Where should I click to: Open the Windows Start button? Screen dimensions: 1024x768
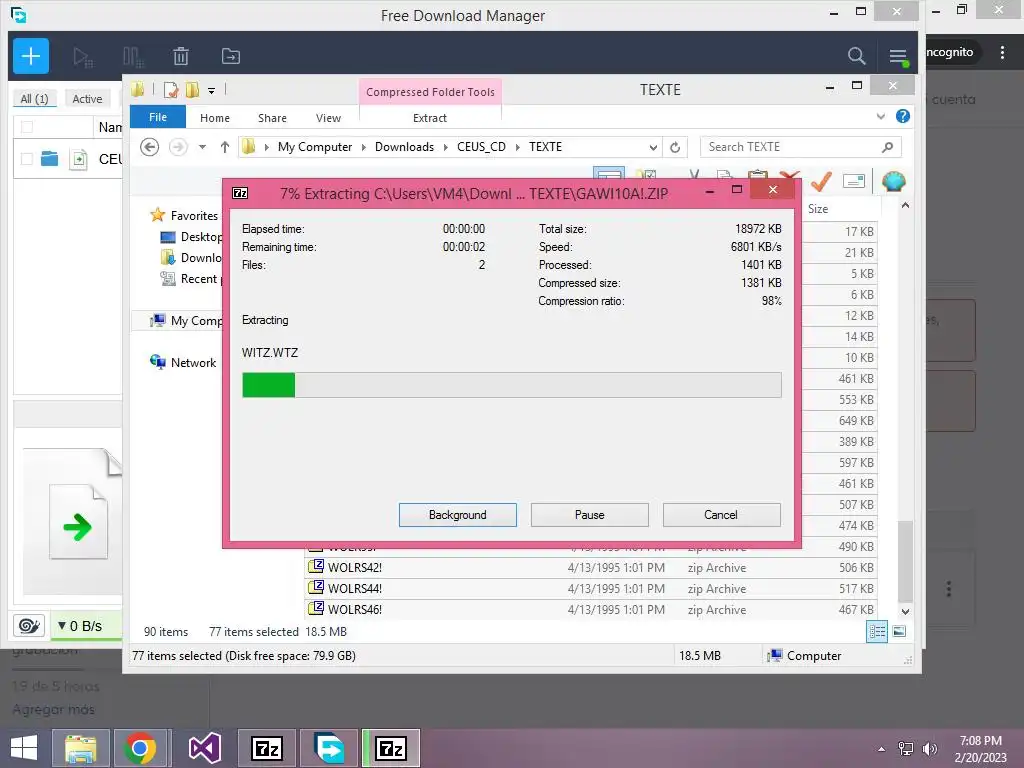pyautogui.click(x=24, y=748)
